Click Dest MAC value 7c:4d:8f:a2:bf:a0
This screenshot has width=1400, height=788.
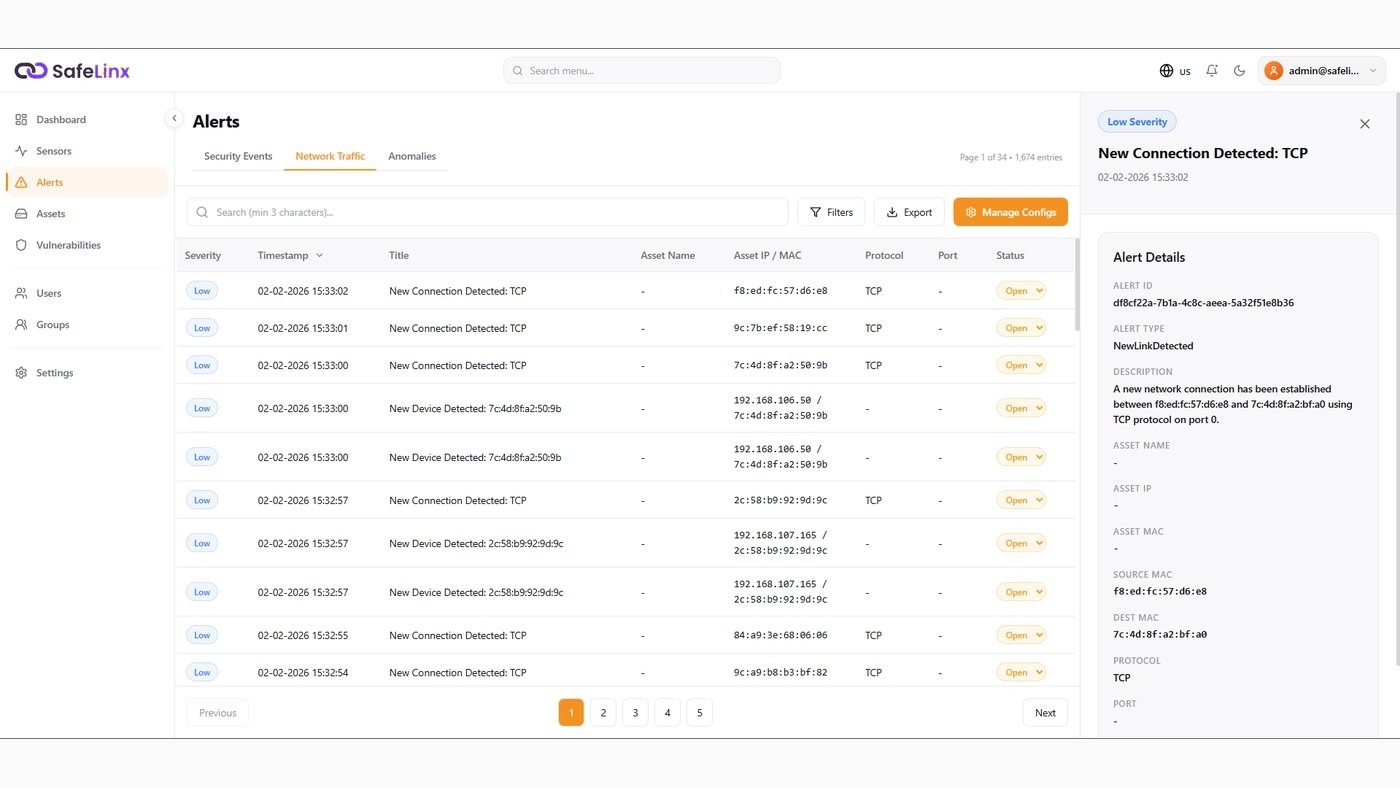(1160, 634)
